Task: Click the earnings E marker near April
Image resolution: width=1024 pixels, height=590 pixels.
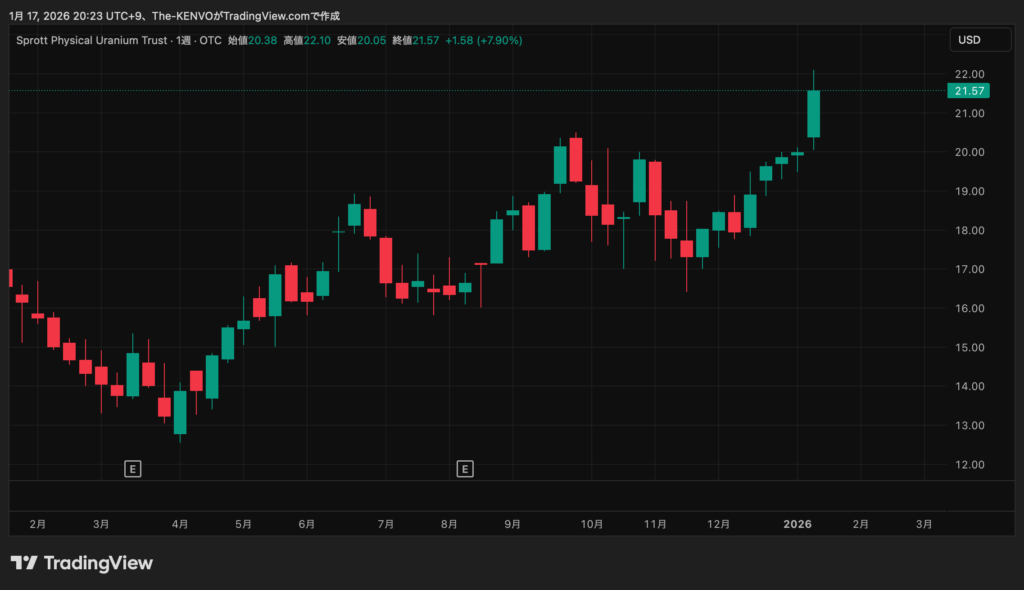Action: [x=132, y=468]
